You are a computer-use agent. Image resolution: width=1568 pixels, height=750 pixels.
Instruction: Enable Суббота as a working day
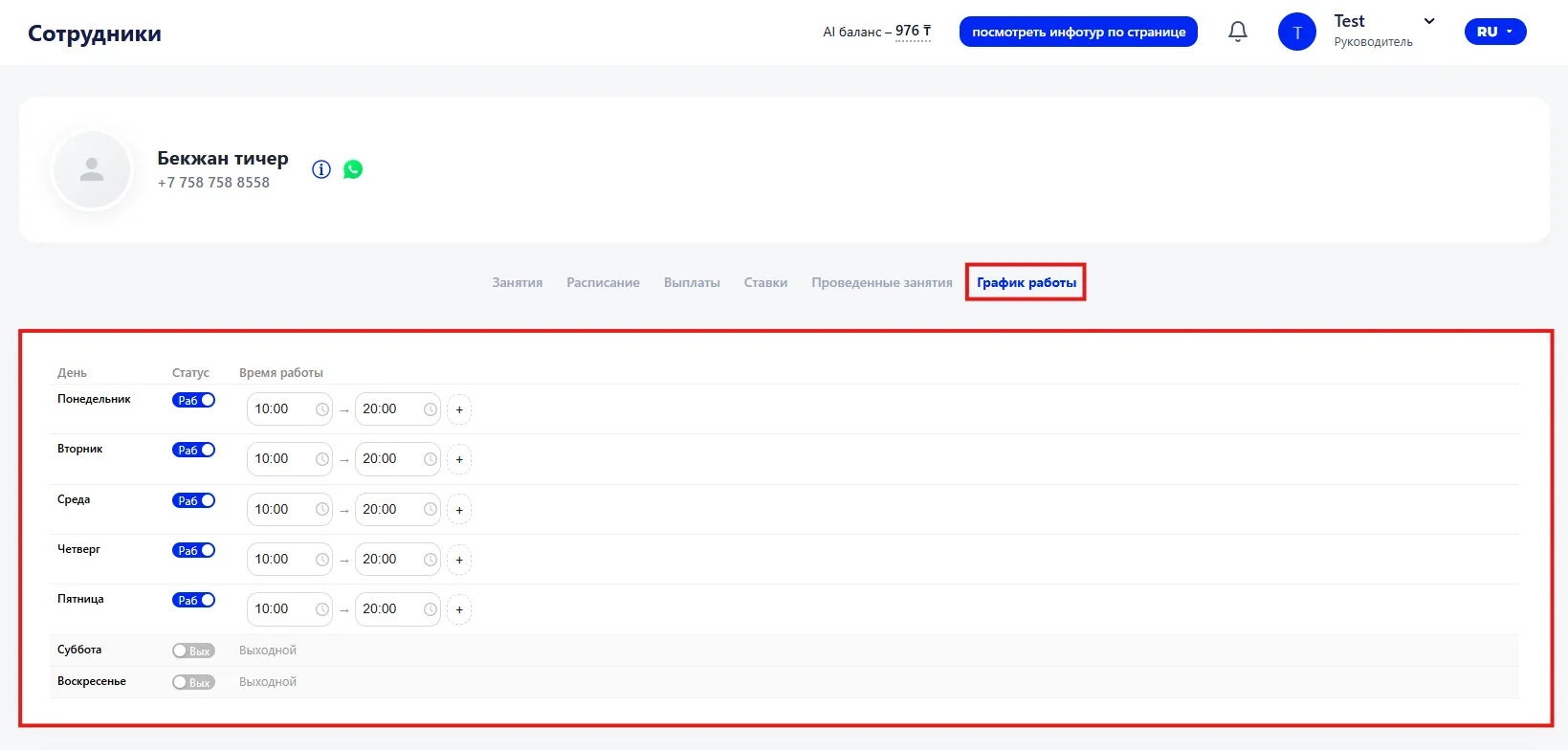click(193, 651)
